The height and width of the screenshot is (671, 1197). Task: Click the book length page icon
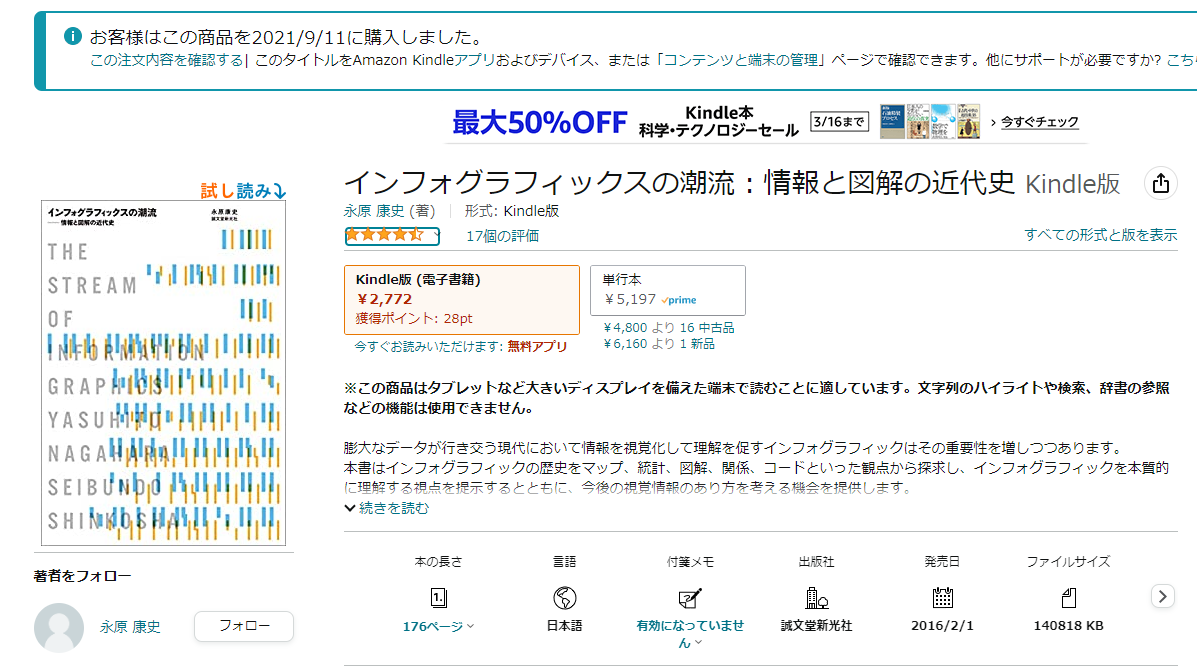click(438, 598)
